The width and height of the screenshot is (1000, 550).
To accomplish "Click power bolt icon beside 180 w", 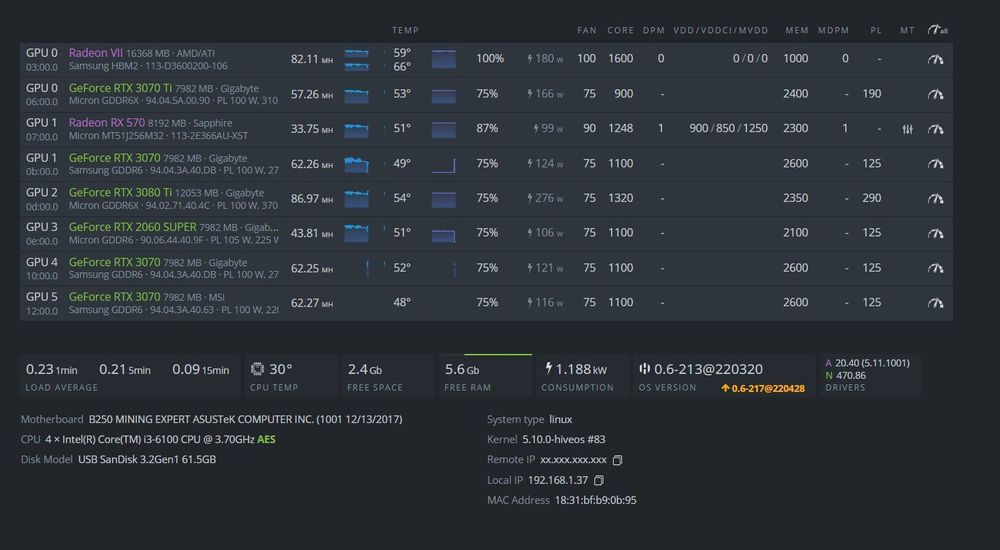I will [530, 59].
